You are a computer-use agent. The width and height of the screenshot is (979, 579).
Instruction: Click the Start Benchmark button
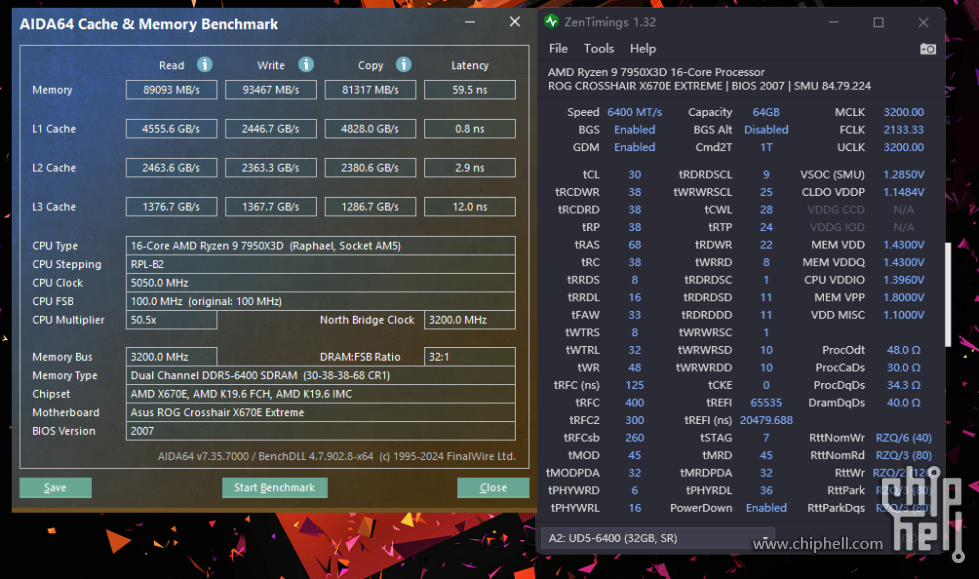[275, 487]
